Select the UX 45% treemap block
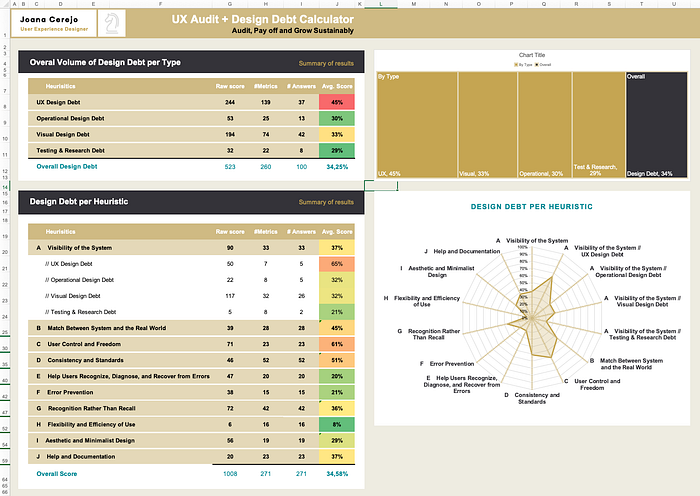 coord(417,125)
